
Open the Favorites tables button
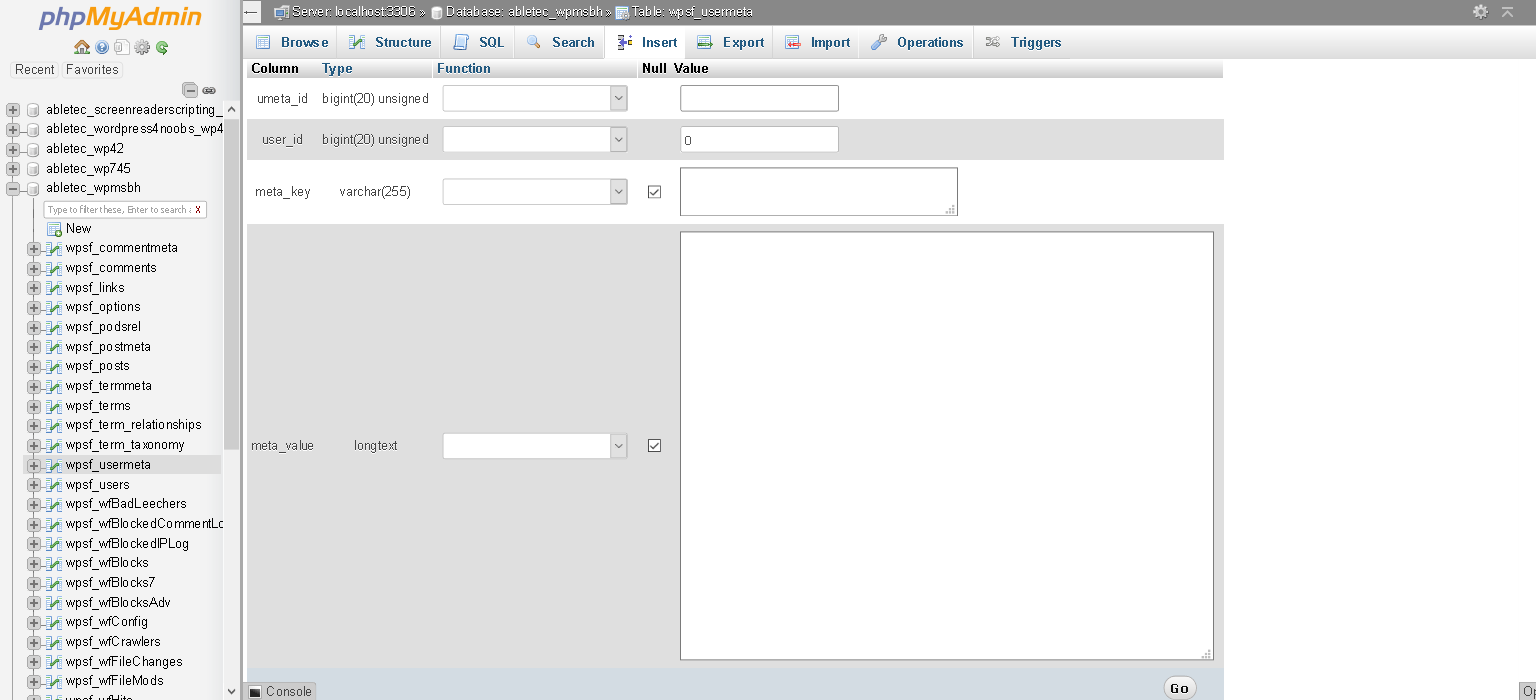(x=92, y=70)
